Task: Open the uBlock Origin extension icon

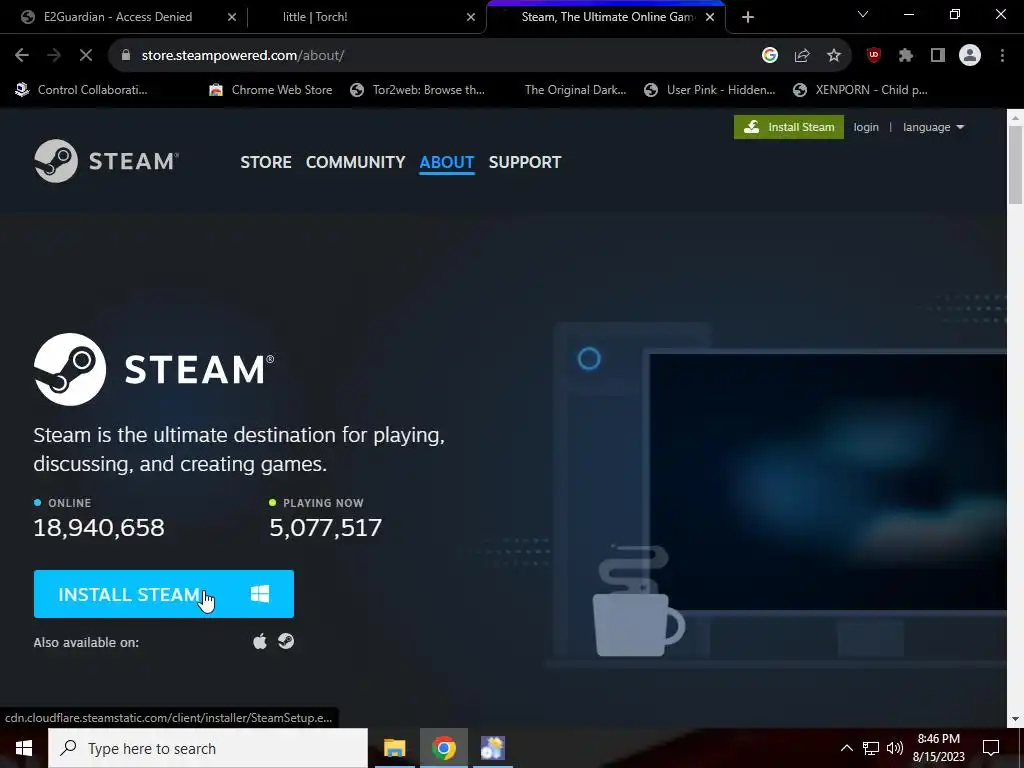Action: pyautogui.click(x=874, y=56)
